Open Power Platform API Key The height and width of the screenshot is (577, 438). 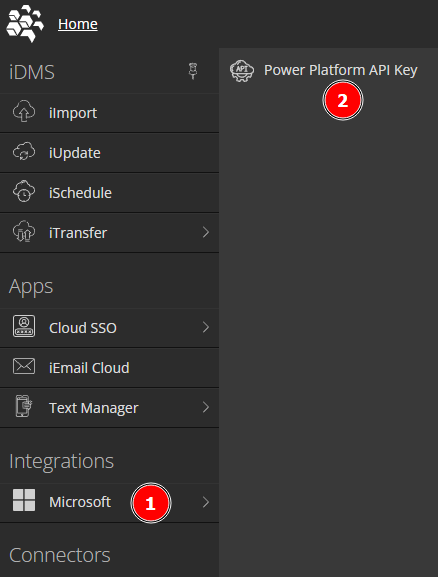click(x=341, y=70)
